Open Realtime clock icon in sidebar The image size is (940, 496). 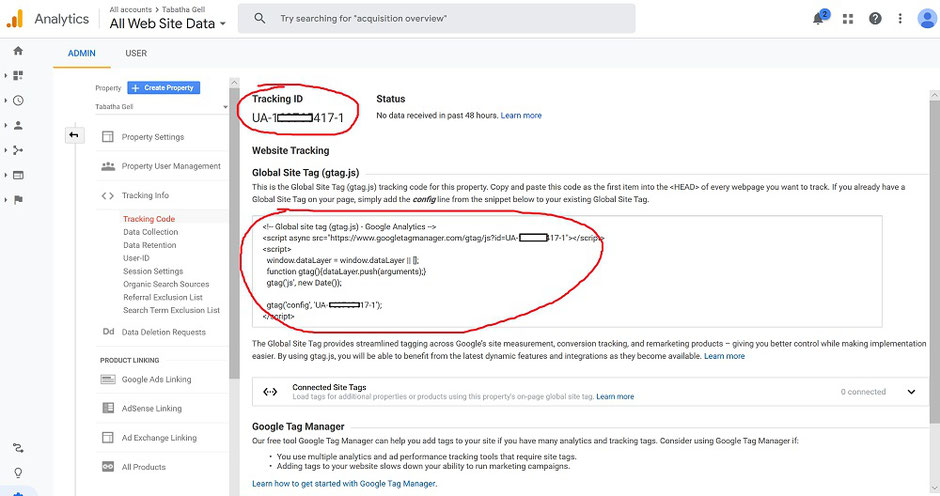(x=18, y=101)
